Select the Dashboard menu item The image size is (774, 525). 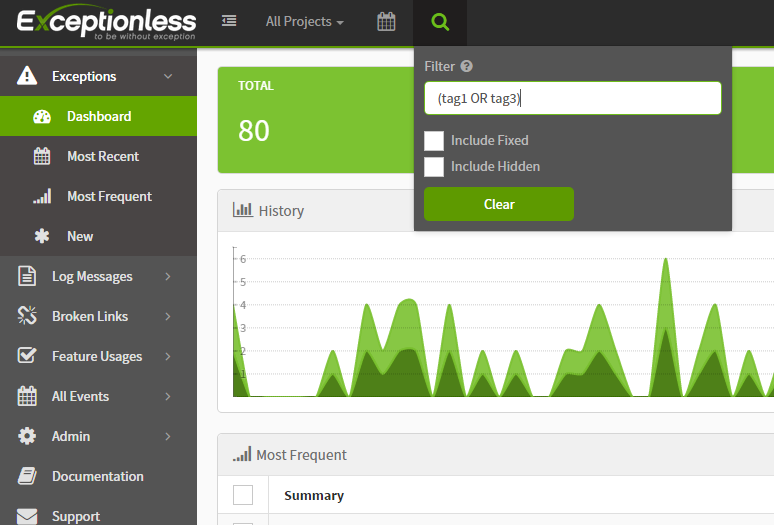tap(98, 116)
